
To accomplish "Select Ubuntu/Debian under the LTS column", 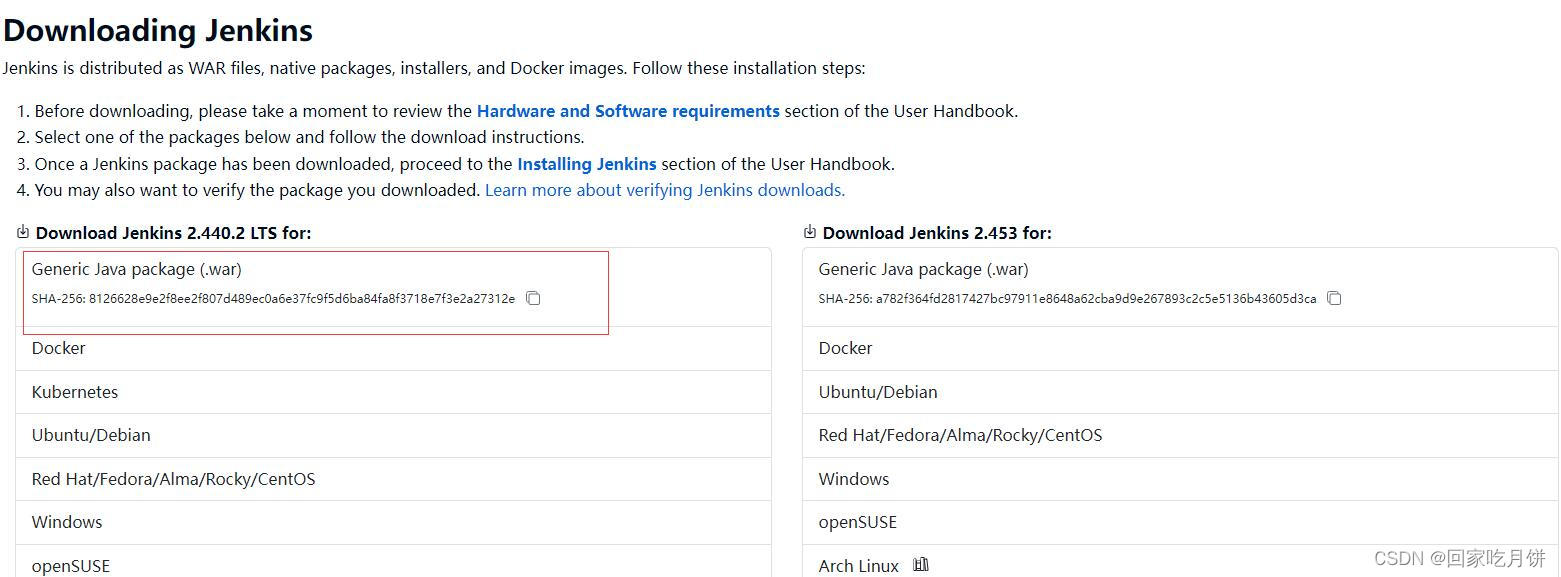I will pyautogui.click(x=393, y=435).
